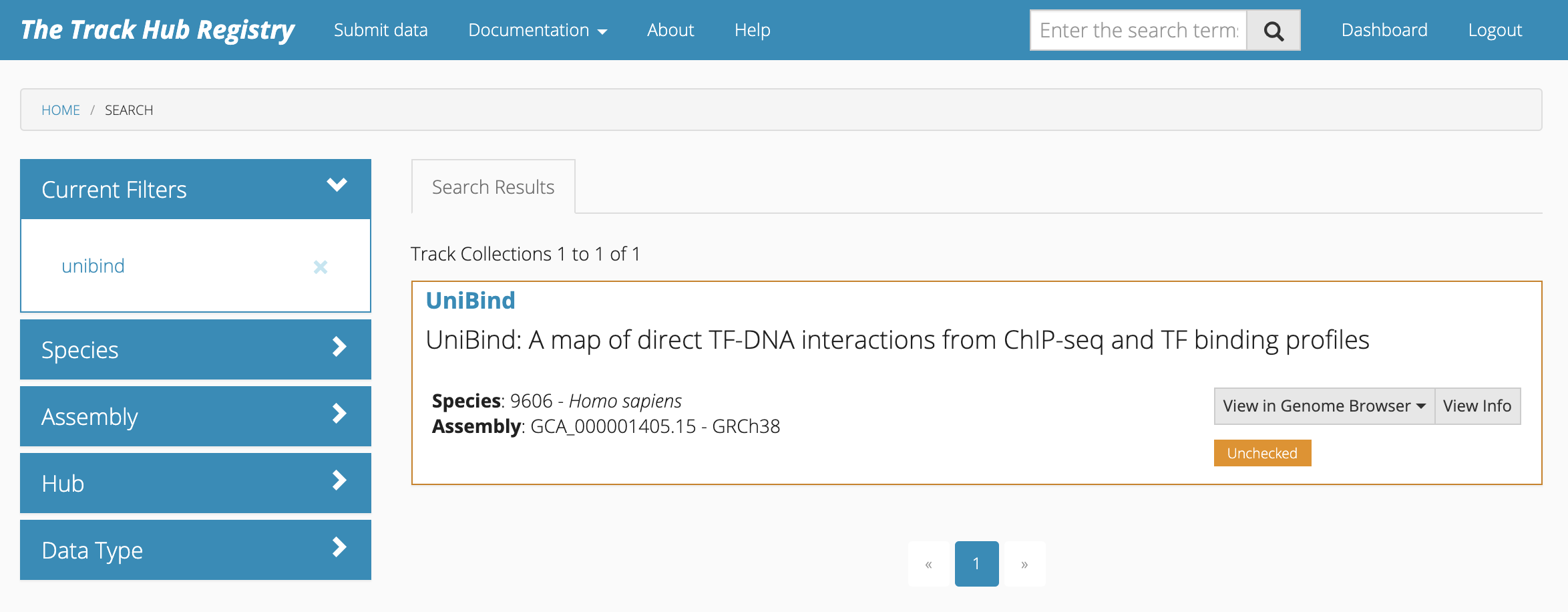Expand the Hub filter panel
The height and width of the screenshot is (612, 1568).
[x=339, y=480]
